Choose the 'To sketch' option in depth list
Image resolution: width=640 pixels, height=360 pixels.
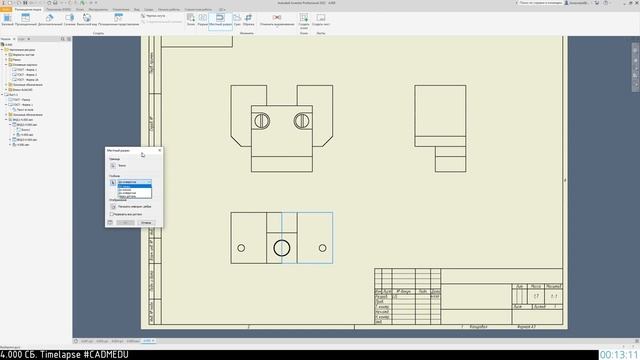(x=135, y=190)
